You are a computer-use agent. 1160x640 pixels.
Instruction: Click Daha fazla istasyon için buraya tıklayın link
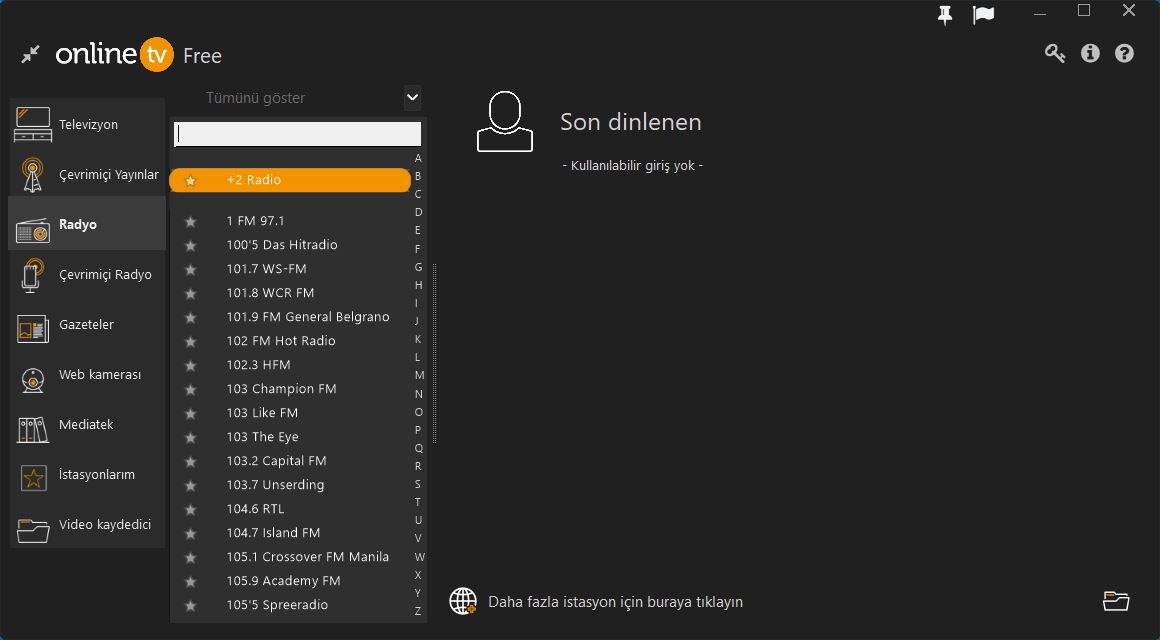(616, 602)
